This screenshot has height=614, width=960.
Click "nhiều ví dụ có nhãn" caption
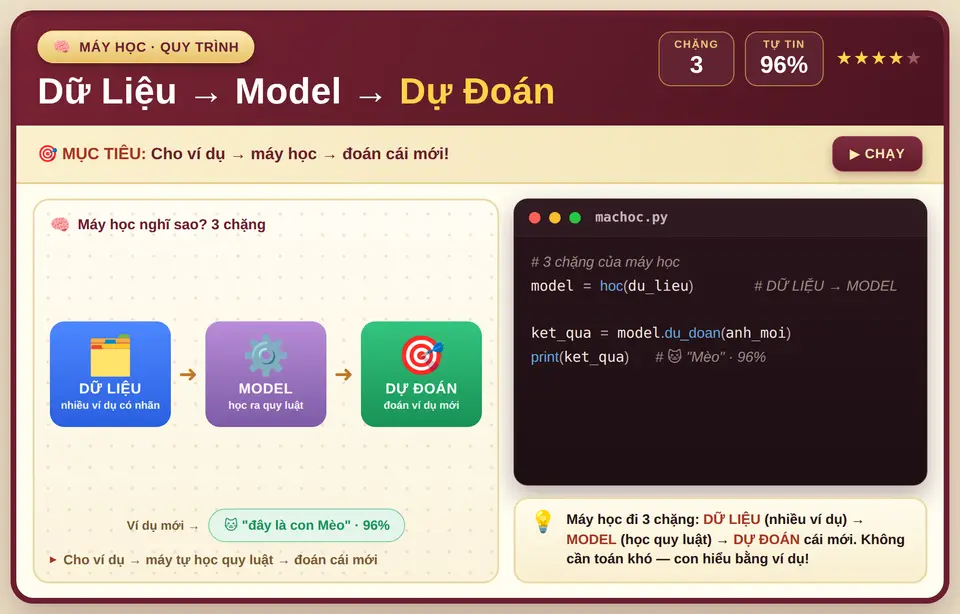click(110, 405)
